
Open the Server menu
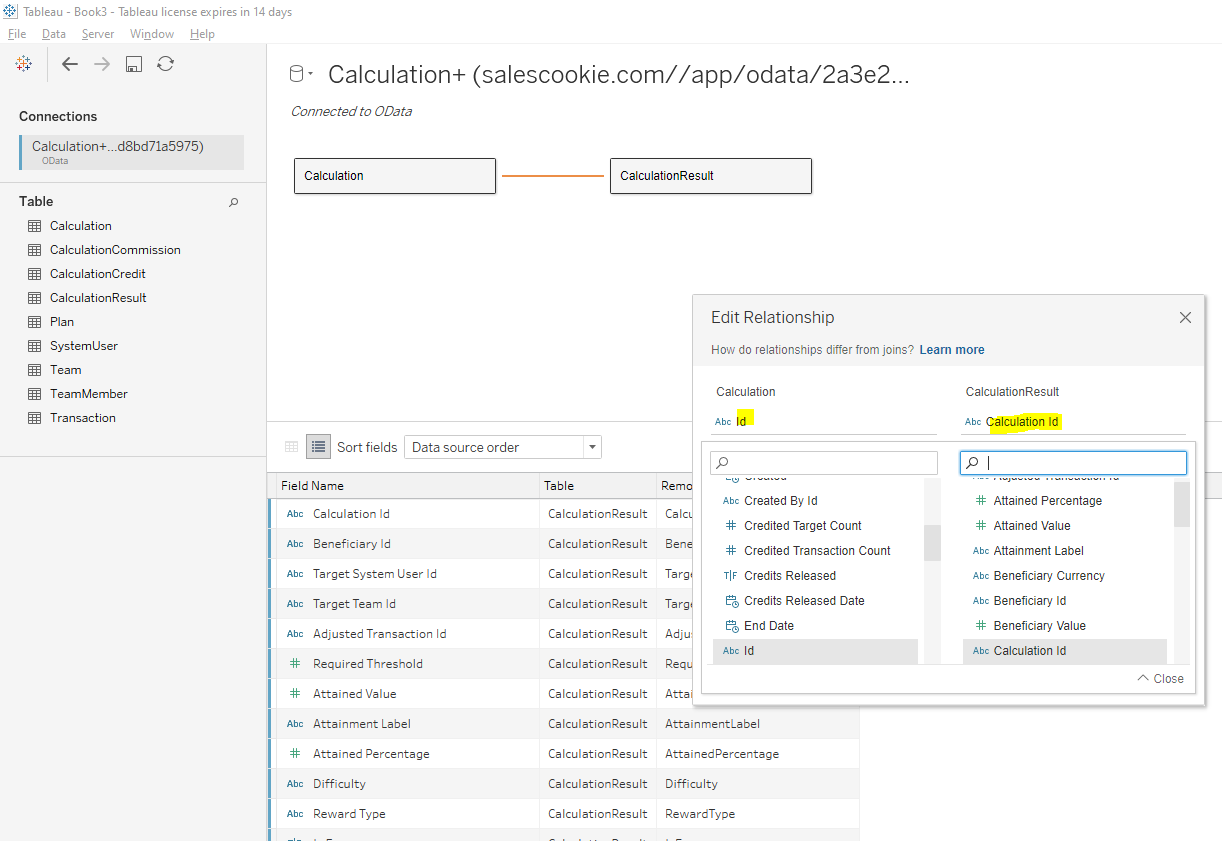(x=97, y=33)
